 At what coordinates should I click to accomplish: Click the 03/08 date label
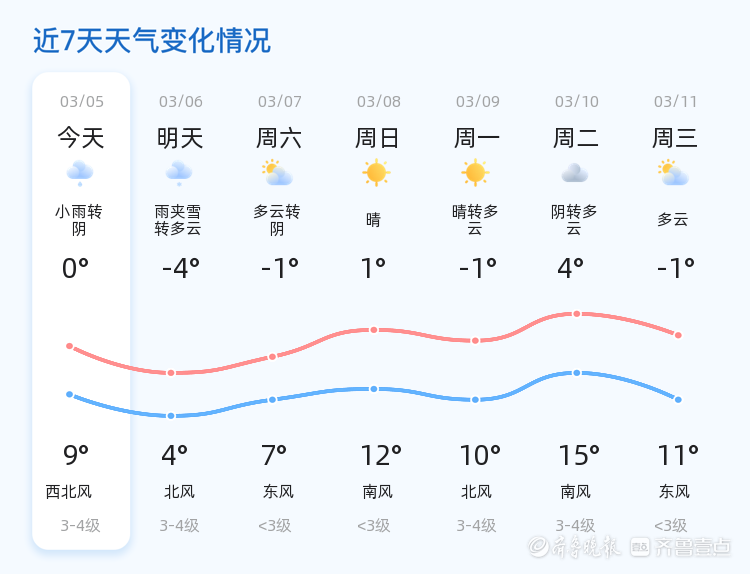379,101
